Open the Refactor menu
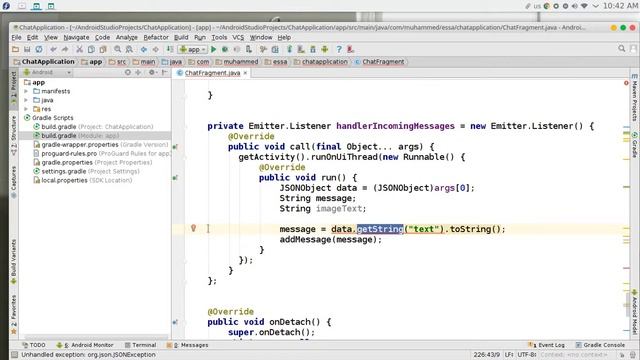Viewport: 640px width, 360px height. pyautogui.click(x=156, y=37)
